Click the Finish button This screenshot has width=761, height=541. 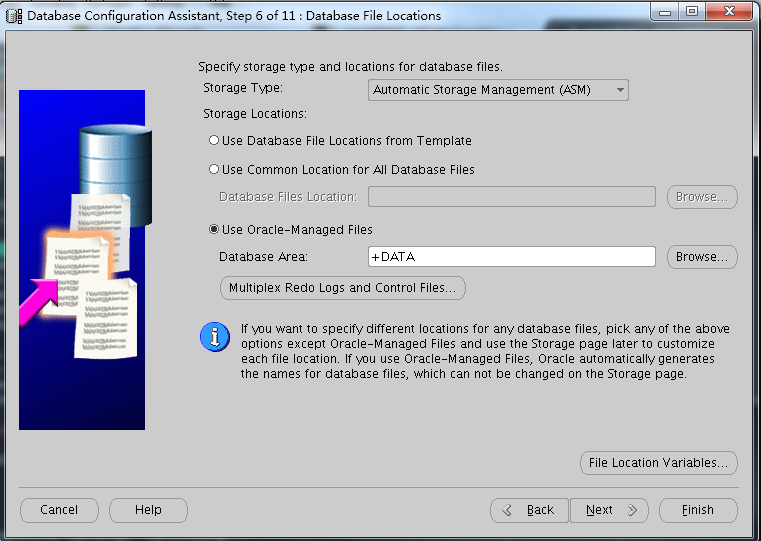(698, 510)
